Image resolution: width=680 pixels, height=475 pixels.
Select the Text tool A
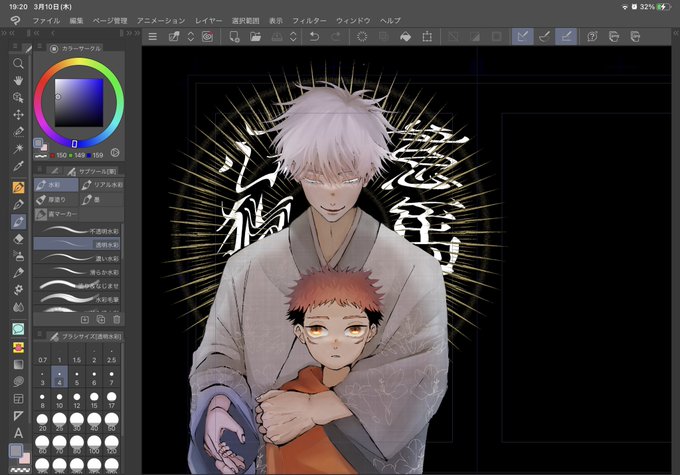pos(18,433)
